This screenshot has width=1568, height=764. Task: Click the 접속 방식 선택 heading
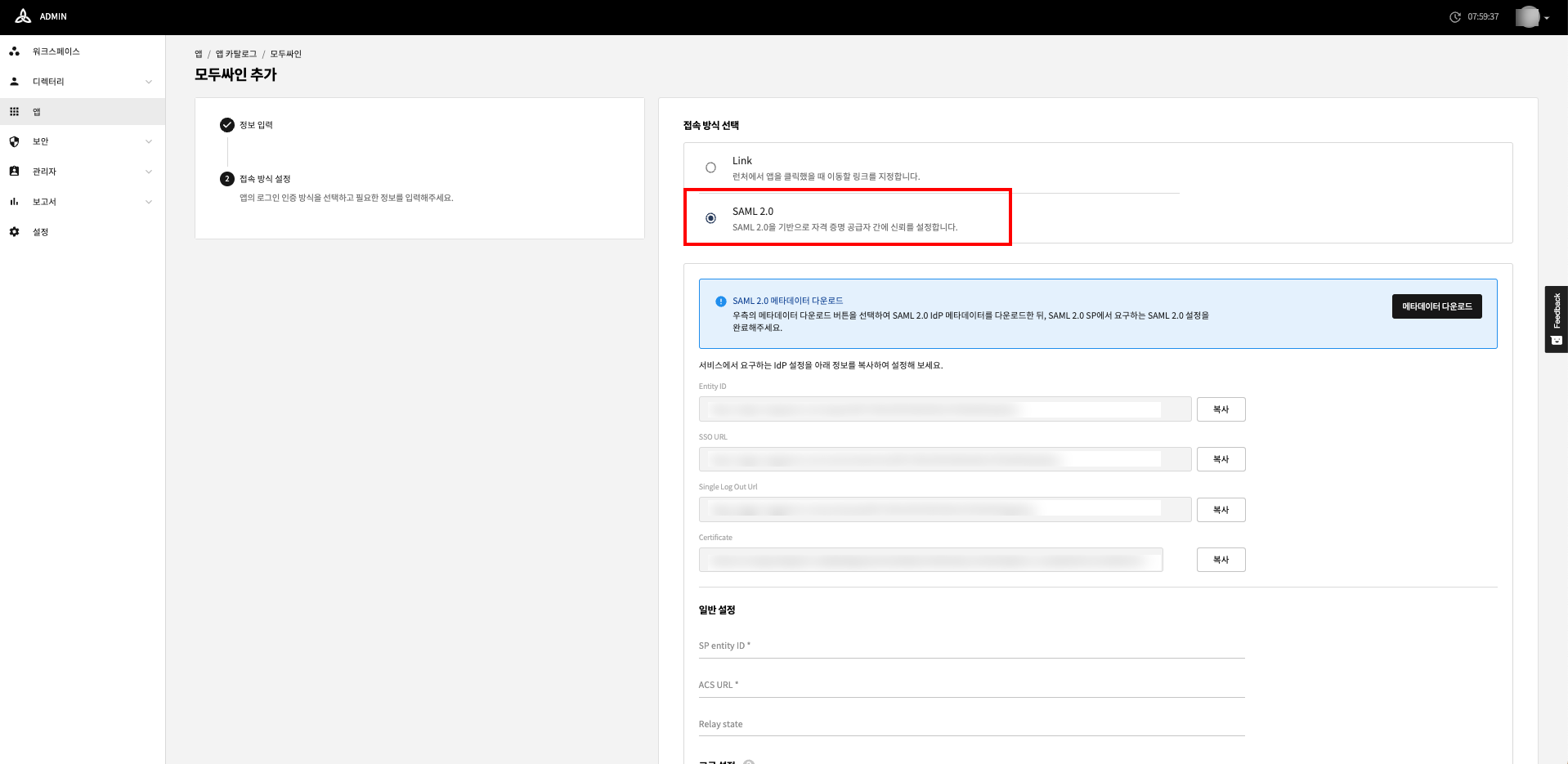(711, 125)
